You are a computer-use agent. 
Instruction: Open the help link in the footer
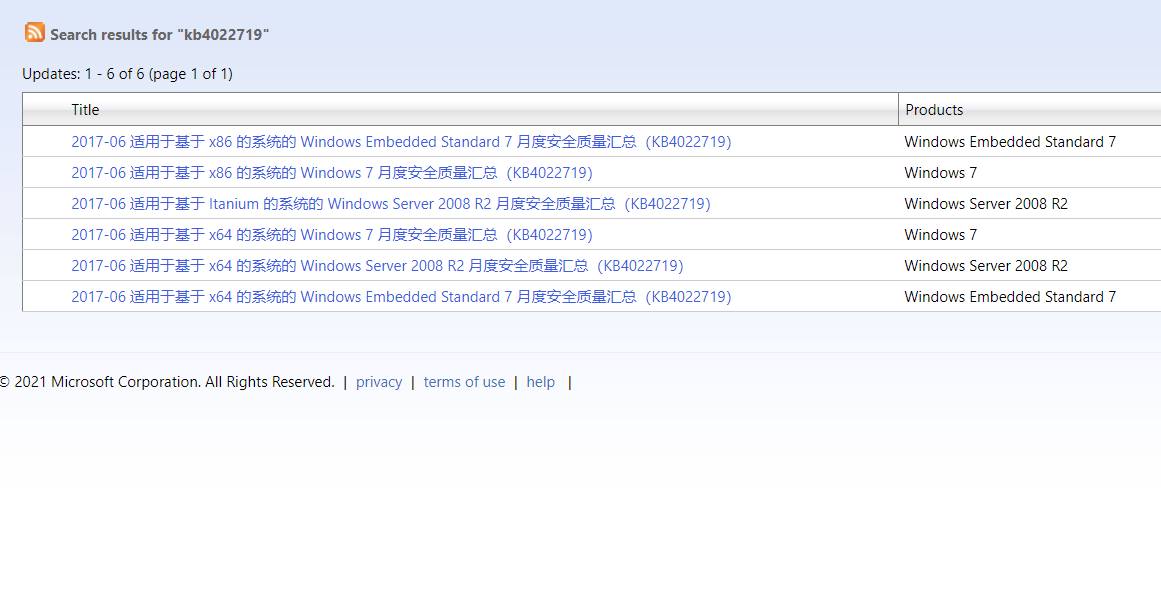[x=540, y=381]
